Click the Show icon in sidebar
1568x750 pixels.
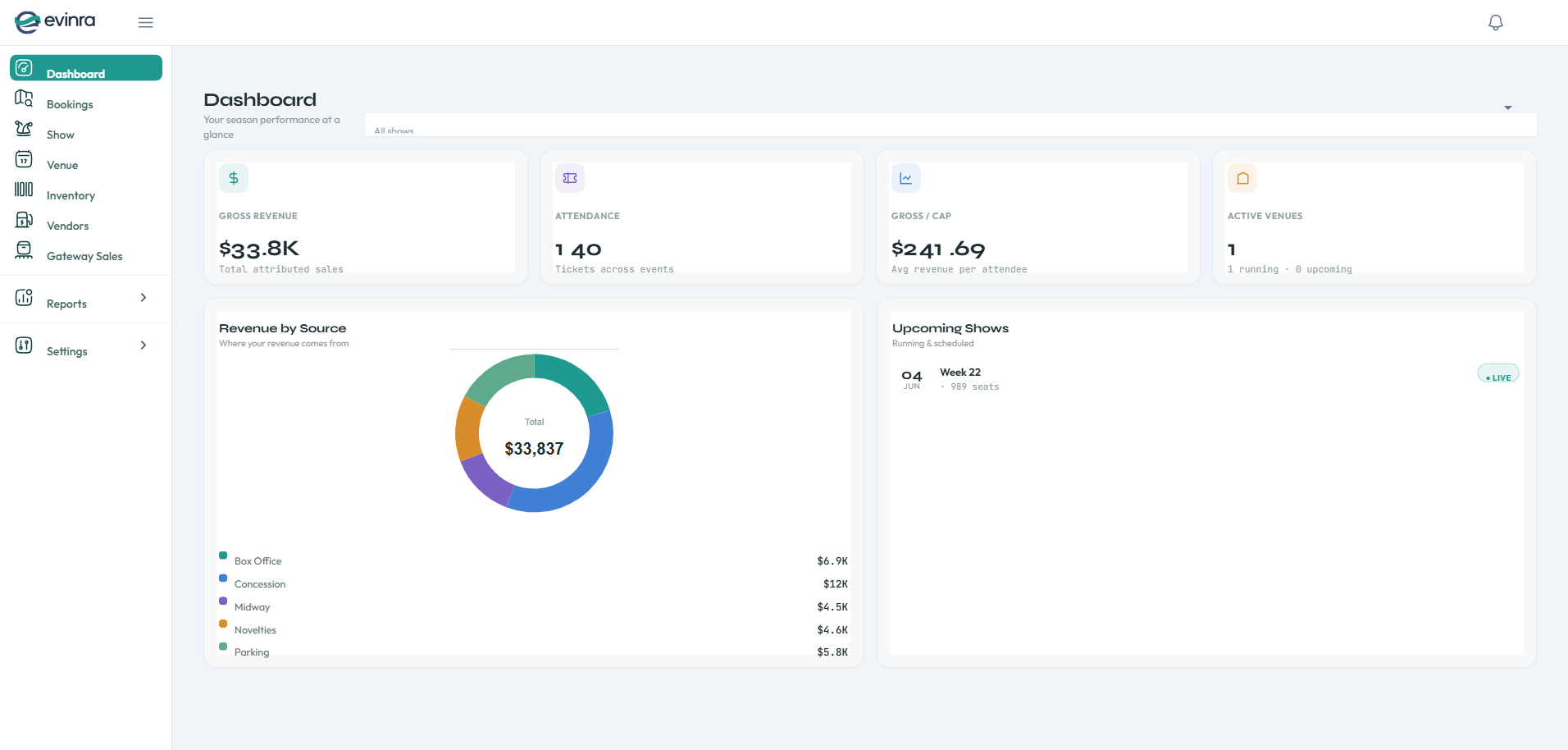(x=24, y=128)
